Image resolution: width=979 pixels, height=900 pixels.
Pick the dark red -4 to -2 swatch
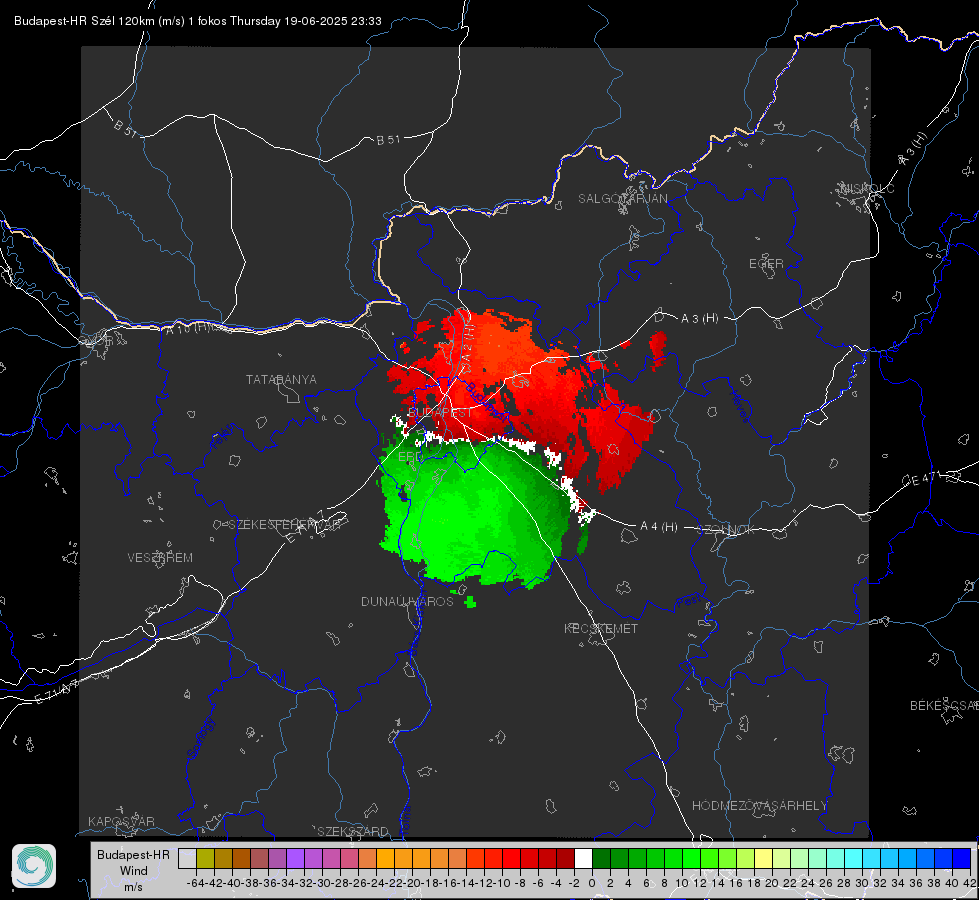coord(565,859)
